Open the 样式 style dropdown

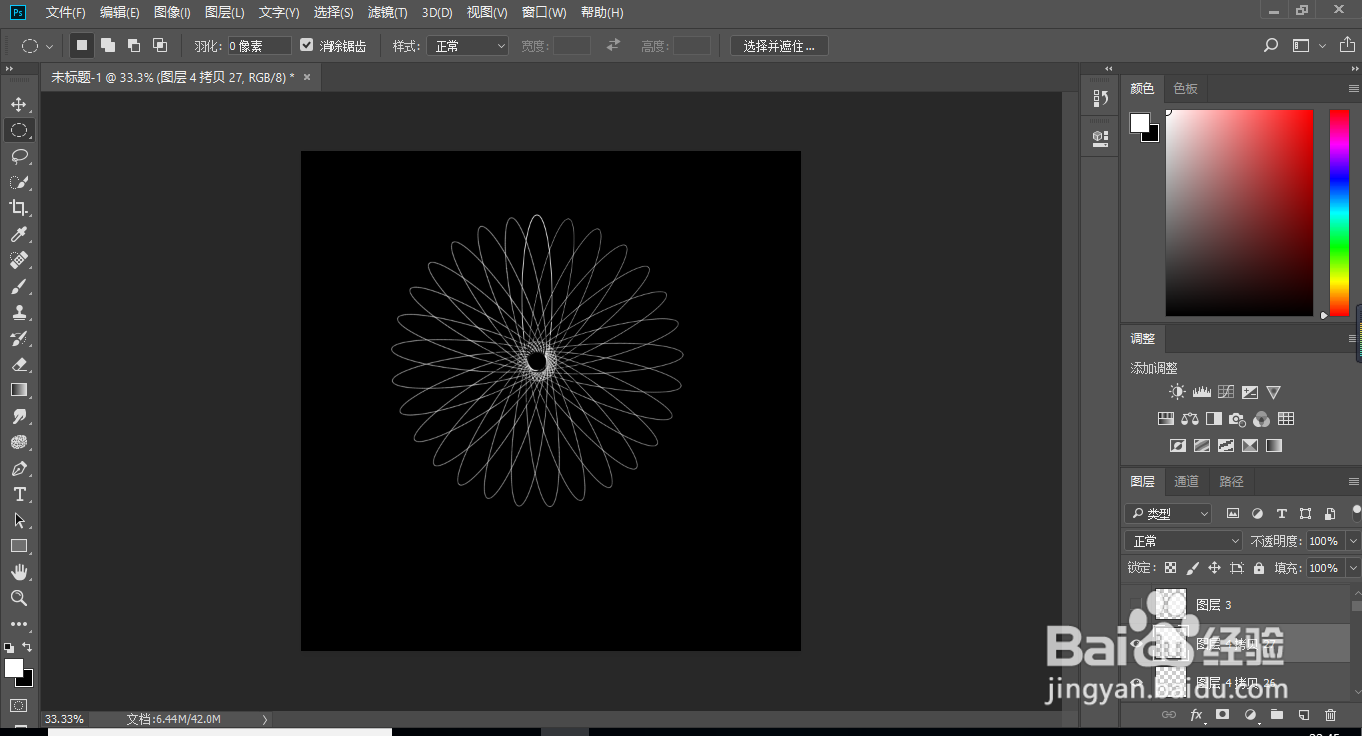467,46
